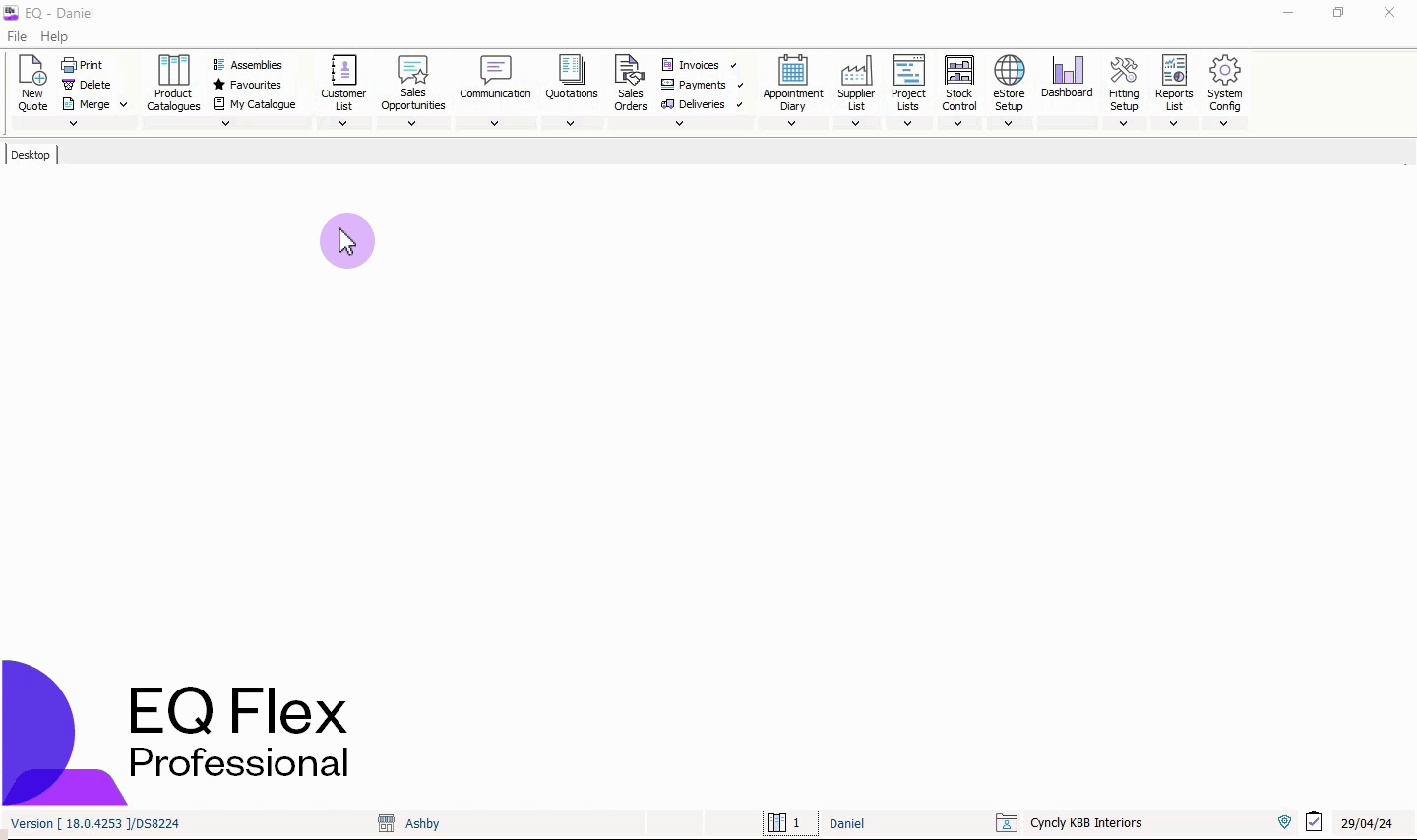The width and height of the screenshot is (1417, 840).
Task: Open the Reports List
Action: coord(1174,84)
